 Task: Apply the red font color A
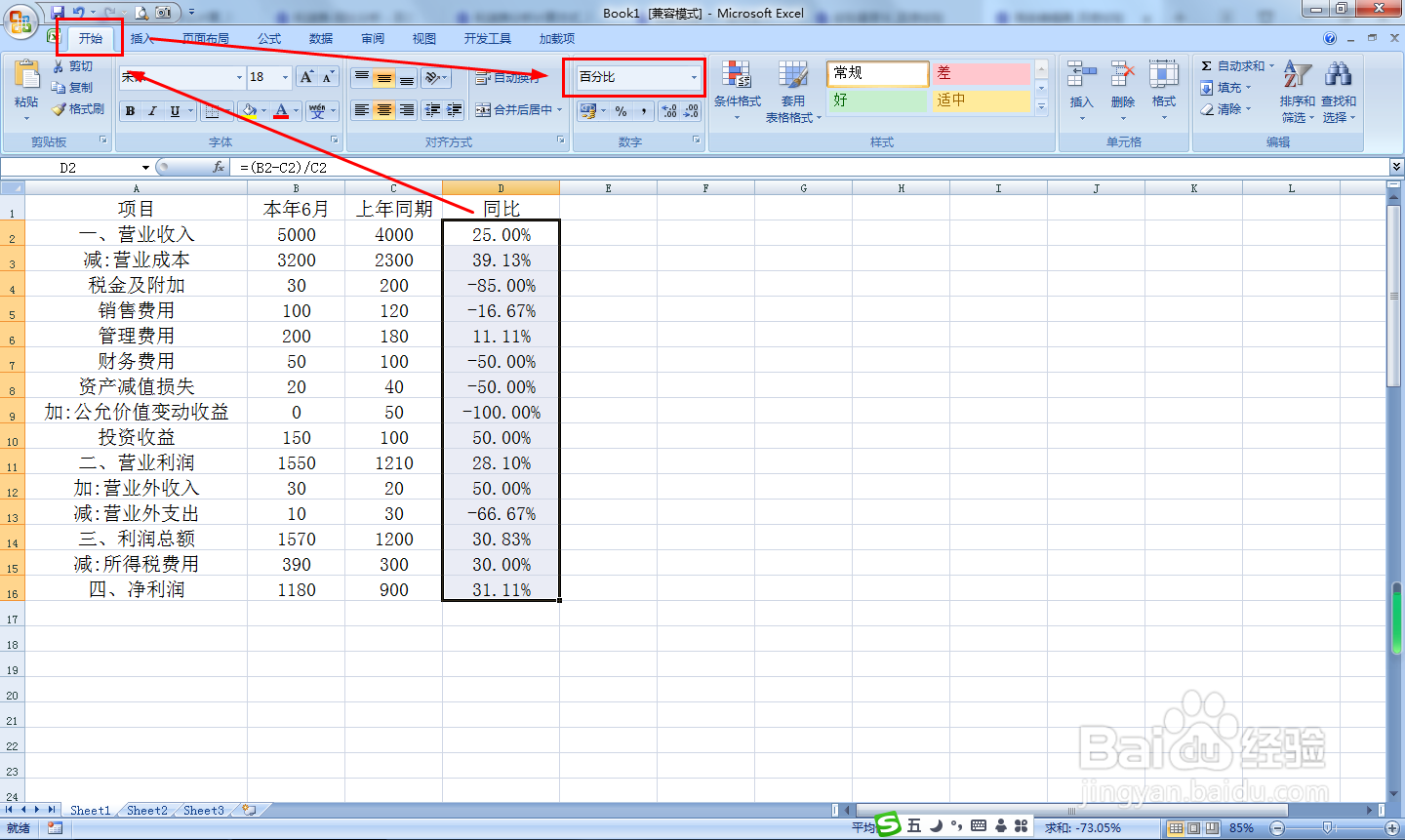(x=281, y=111)
